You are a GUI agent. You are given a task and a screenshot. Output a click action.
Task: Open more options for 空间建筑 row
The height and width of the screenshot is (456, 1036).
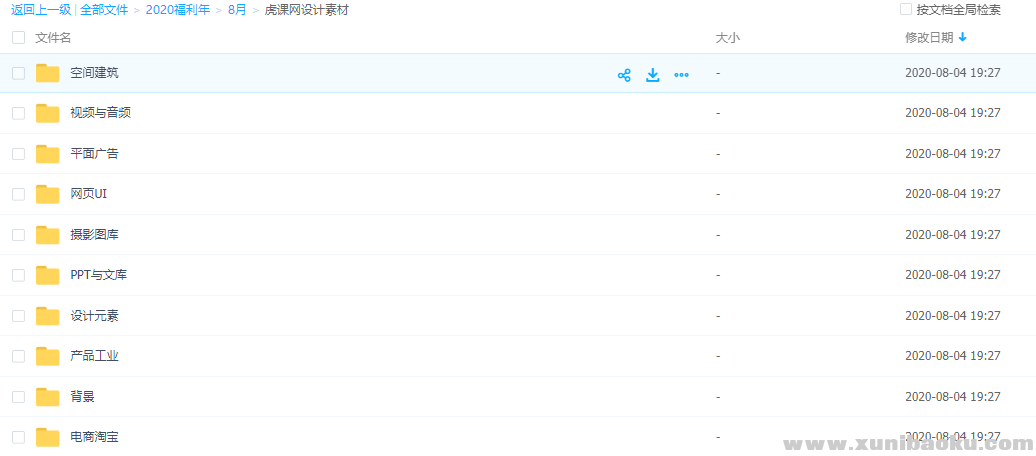click(682, 75)
